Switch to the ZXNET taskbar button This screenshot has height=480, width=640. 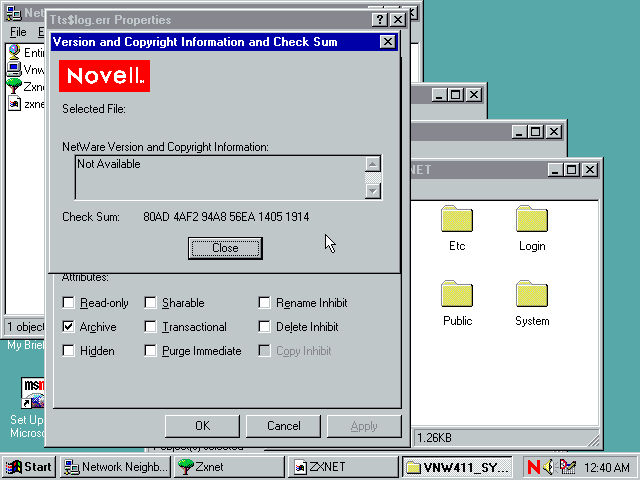click(x=343, y=467)
